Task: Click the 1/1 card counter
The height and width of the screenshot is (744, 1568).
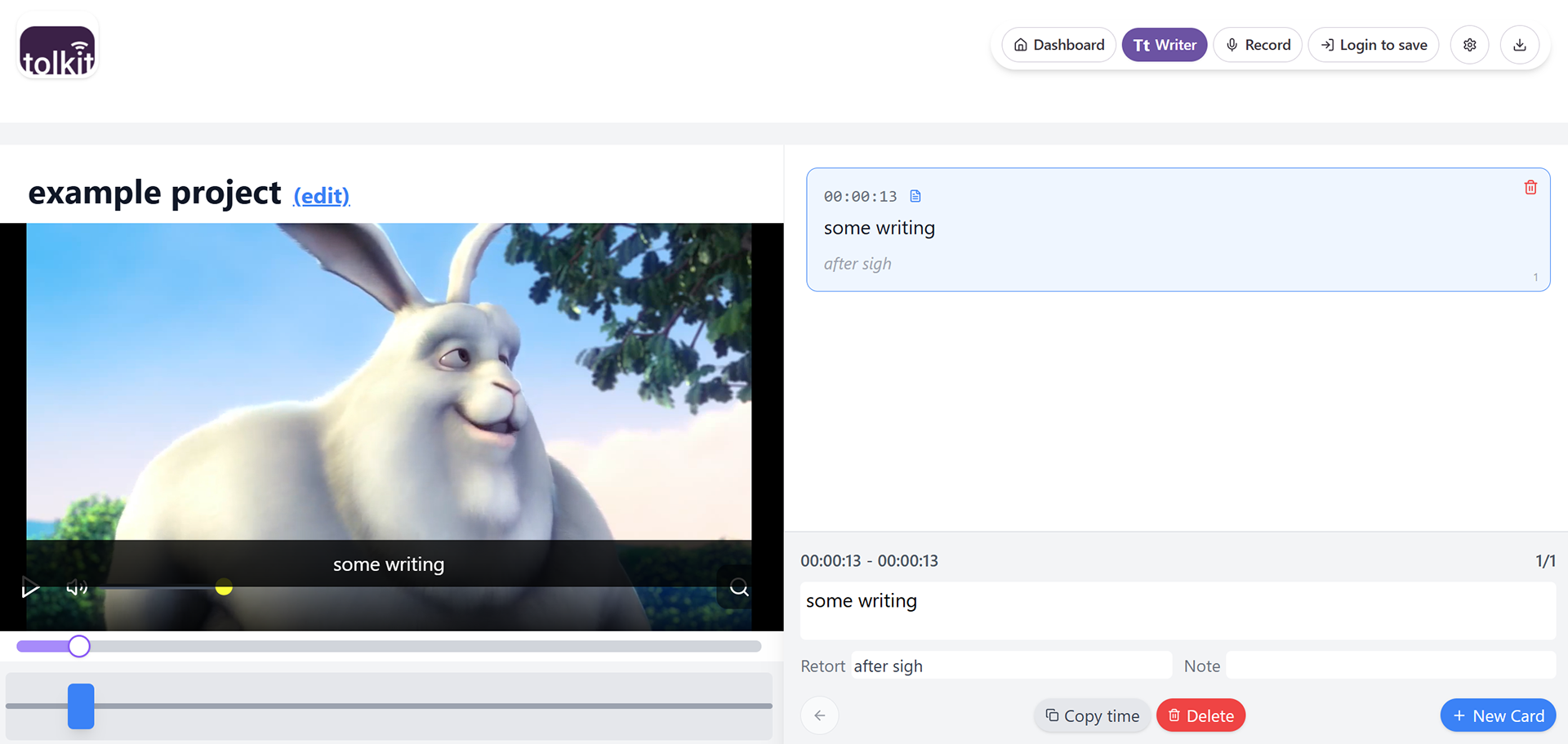Action: tap(1545, 561)
